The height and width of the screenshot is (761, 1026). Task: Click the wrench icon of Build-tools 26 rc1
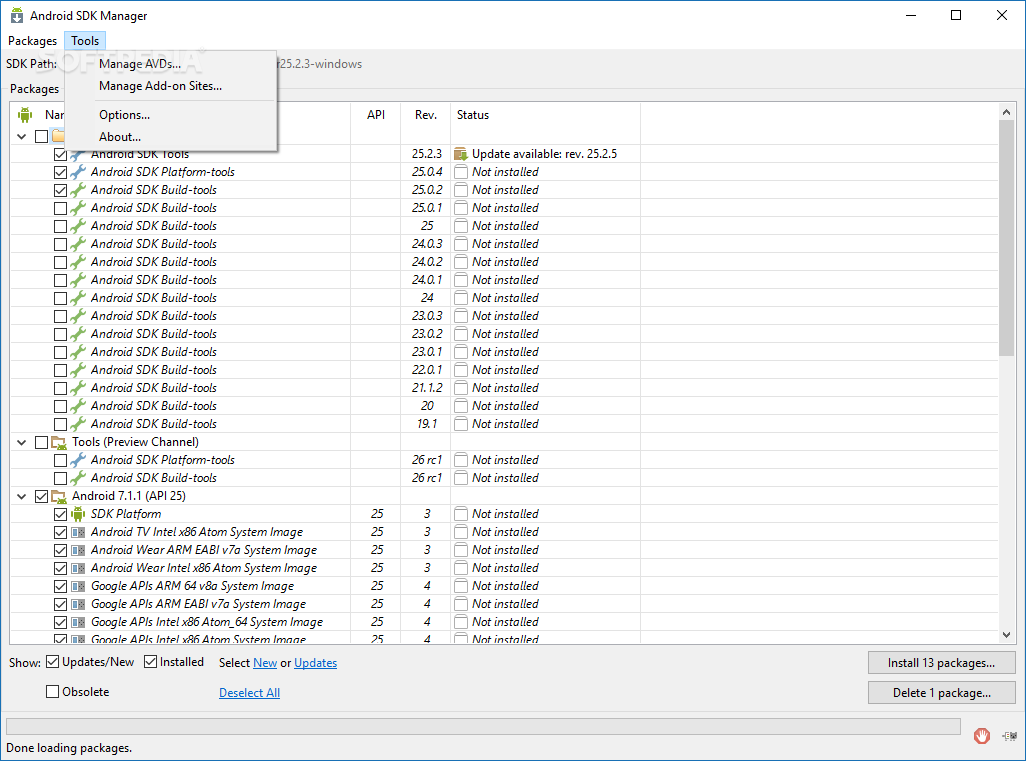pos(78,478)
